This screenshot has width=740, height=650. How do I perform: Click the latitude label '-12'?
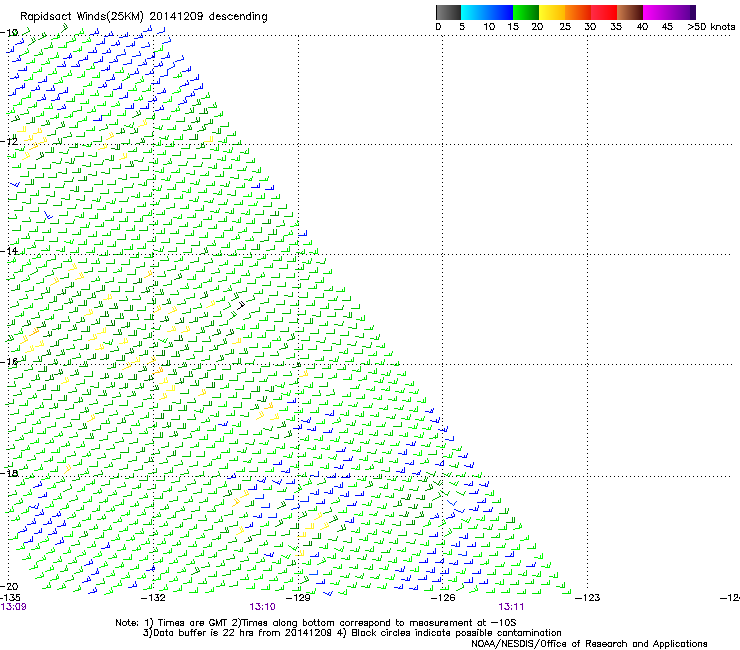[x=9, y=141]
